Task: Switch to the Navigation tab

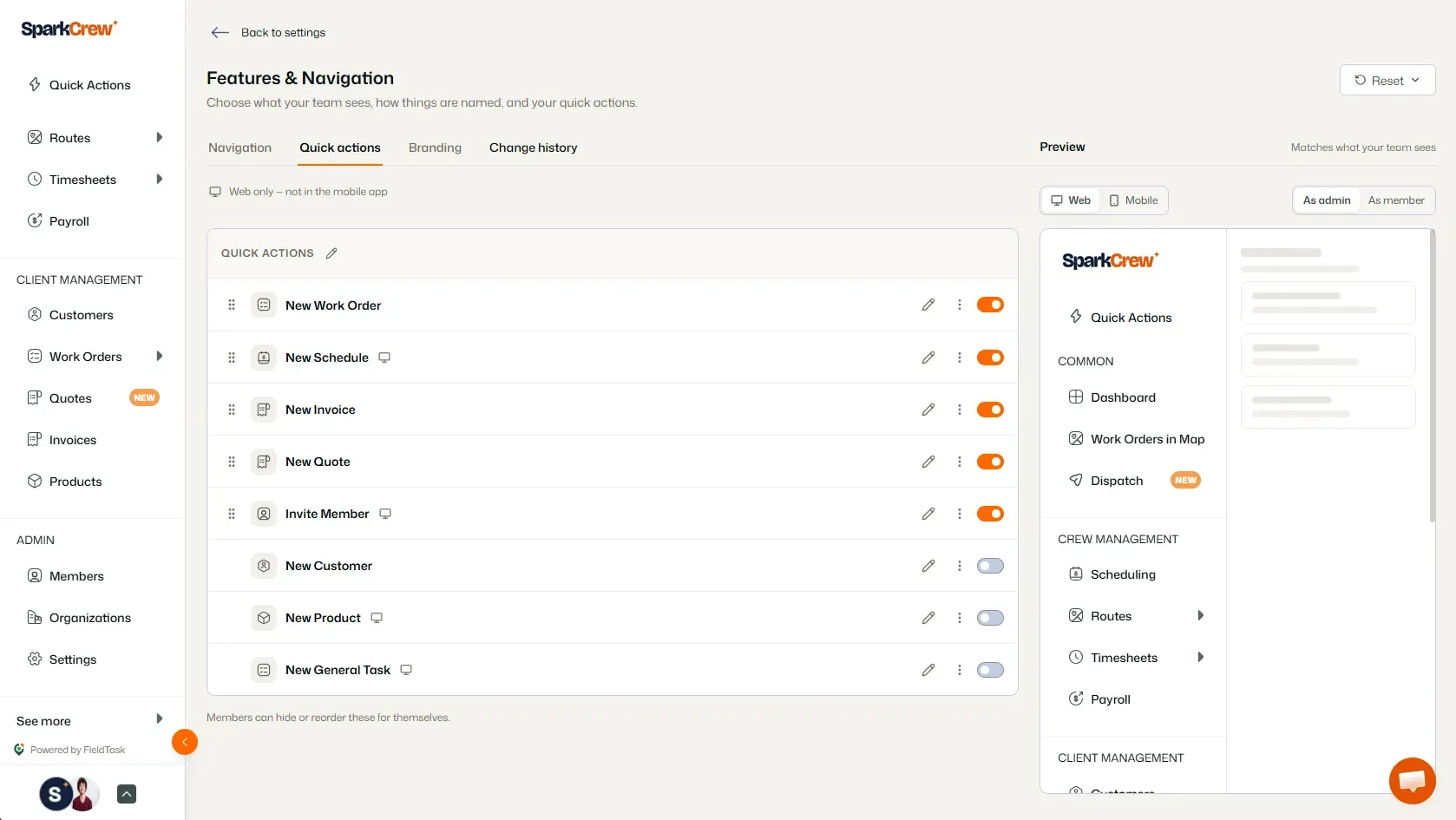Action: pos(239,148)
